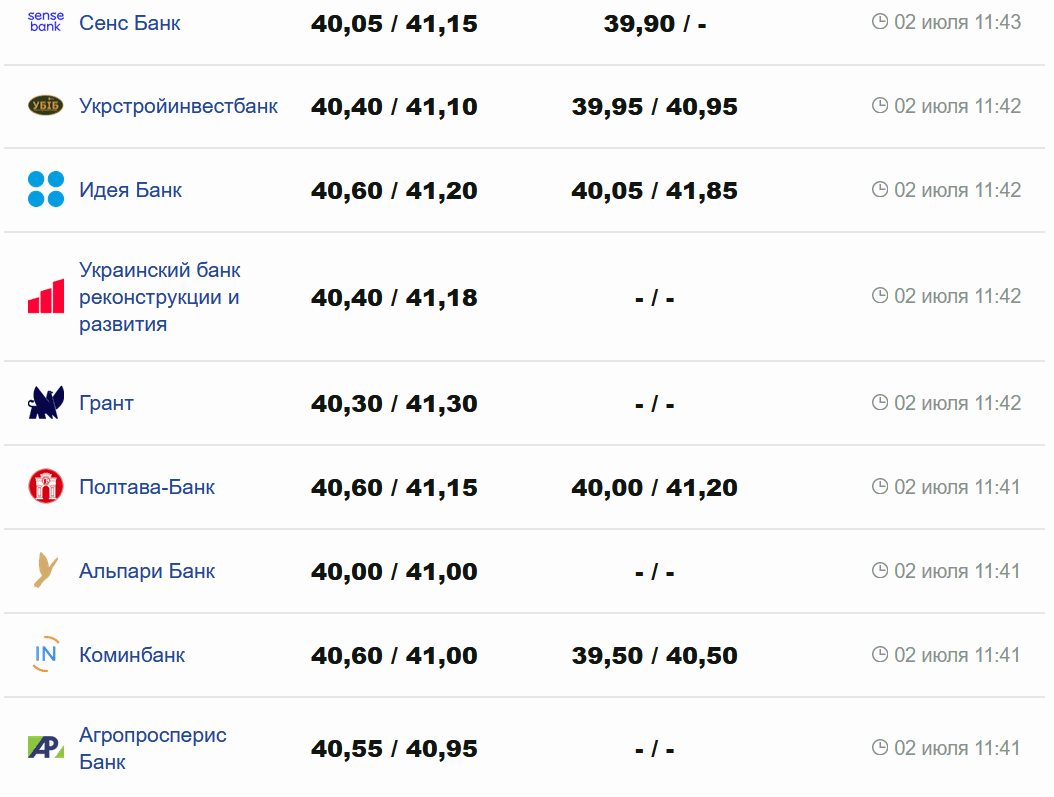Open the Полтава-Банк link
1054x797 pixels.
tap(147, 487)
